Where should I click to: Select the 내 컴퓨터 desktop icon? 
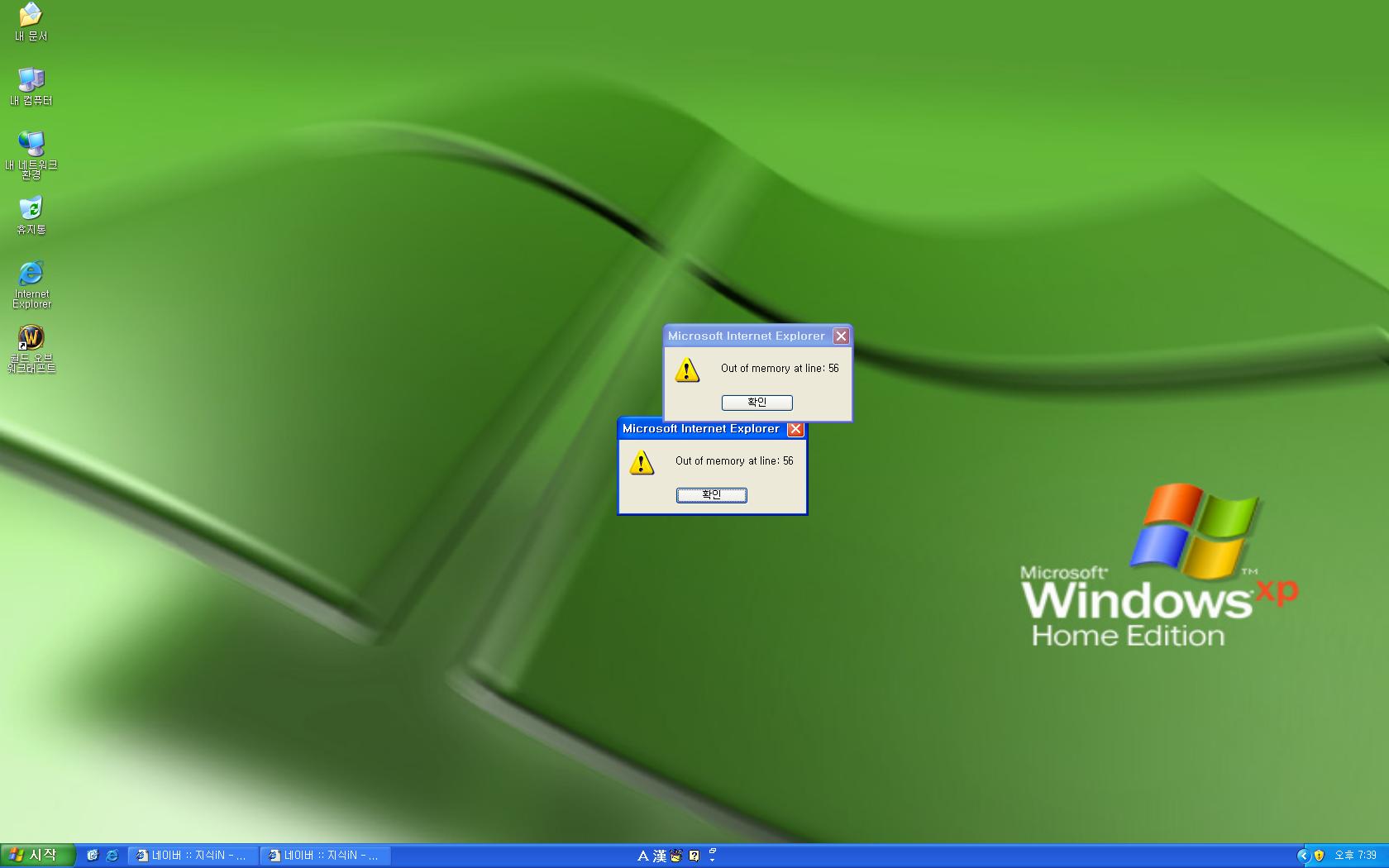(31, 86)
